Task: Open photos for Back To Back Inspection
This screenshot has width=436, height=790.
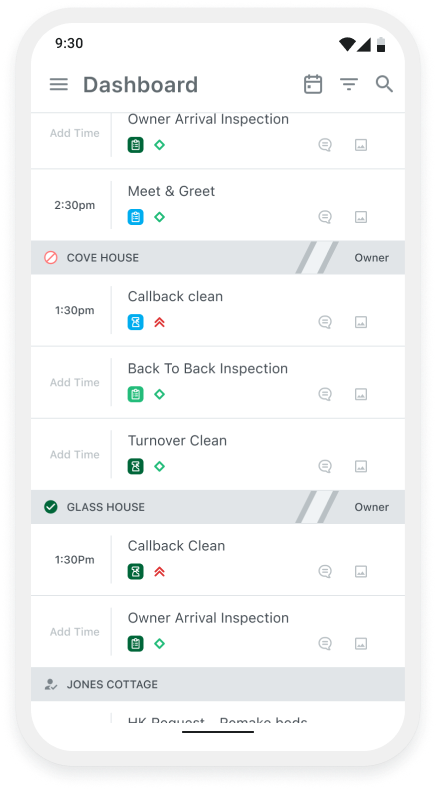Action: 361,394
